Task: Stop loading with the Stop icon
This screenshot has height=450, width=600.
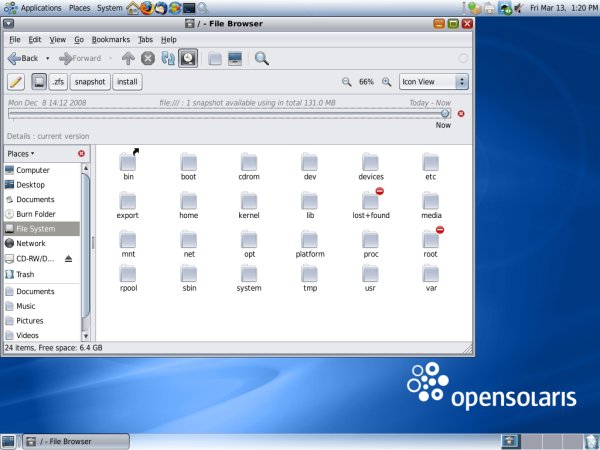Action: [x=148, y=59]
